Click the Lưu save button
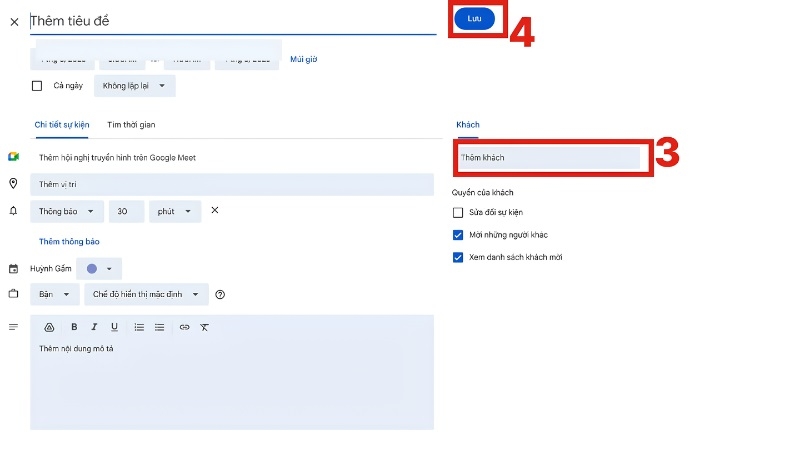The width and height of the screenshot is (800, 450). [474, 18]
